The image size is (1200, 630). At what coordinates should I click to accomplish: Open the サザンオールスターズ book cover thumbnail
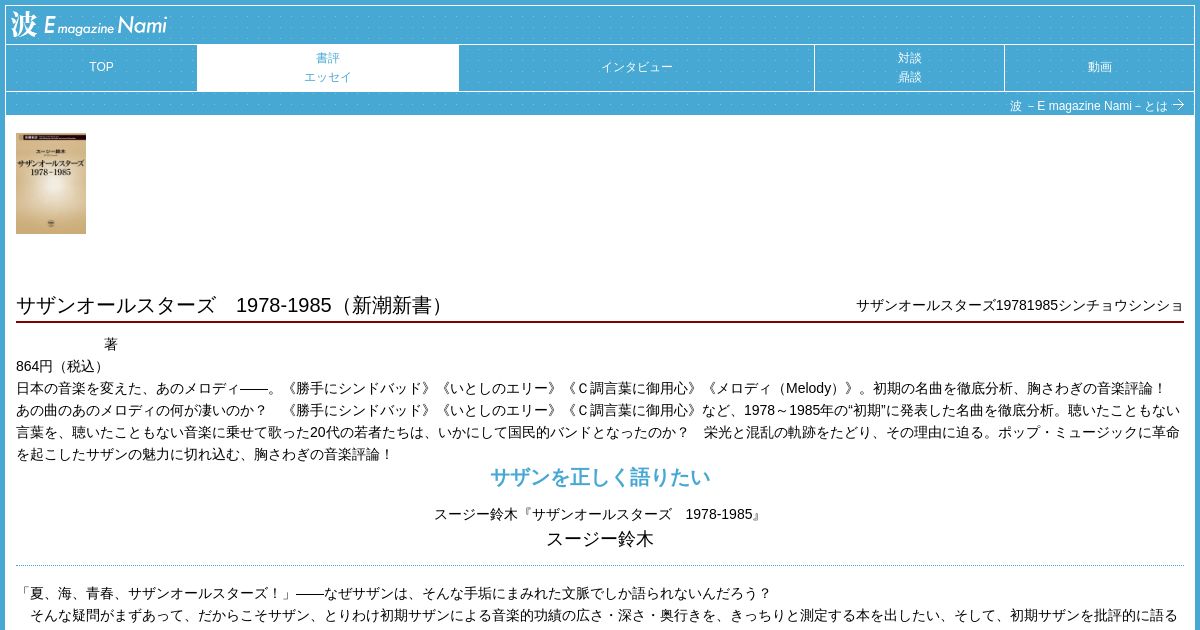(x=51, y=184)
